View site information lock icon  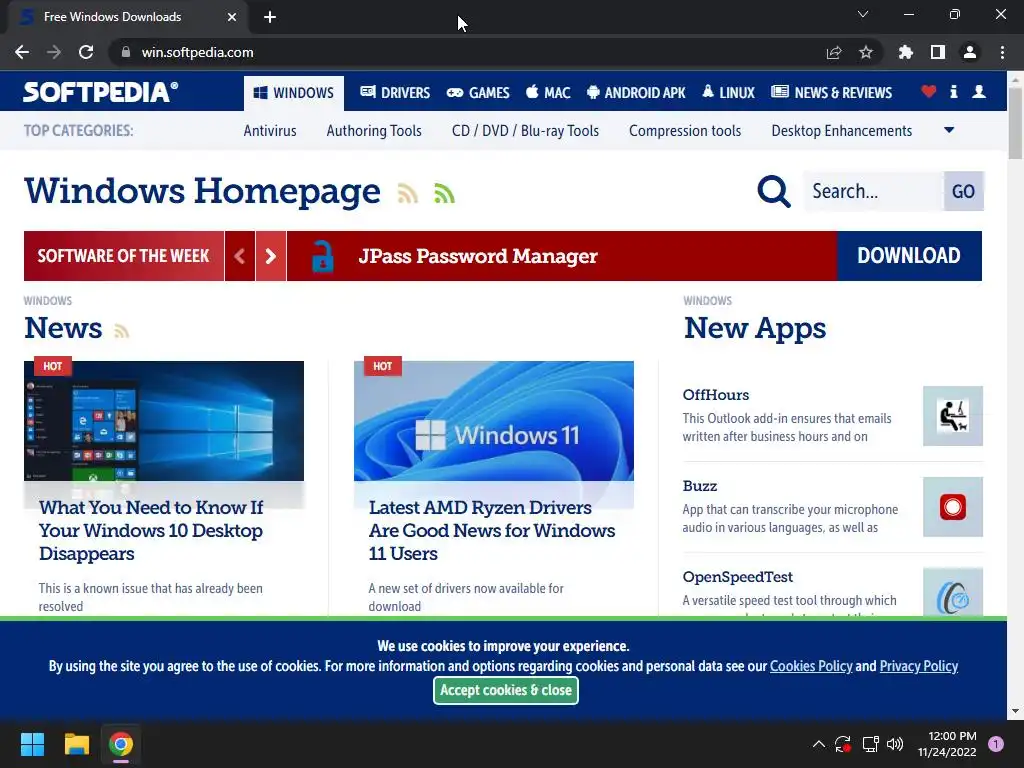126,52
